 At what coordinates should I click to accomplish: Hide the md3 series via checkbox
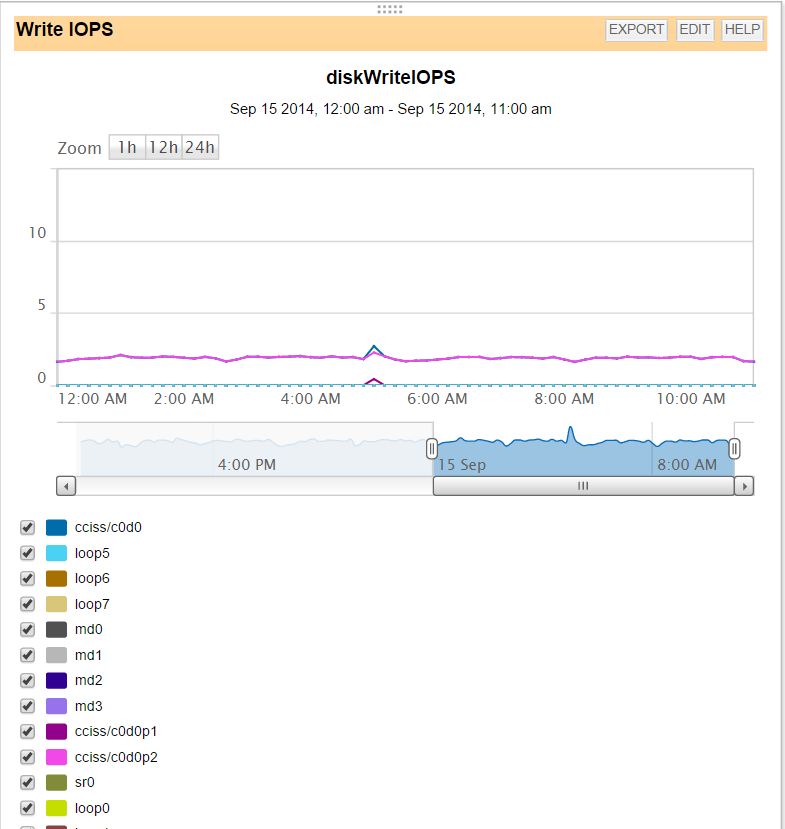tap(27, 706)
